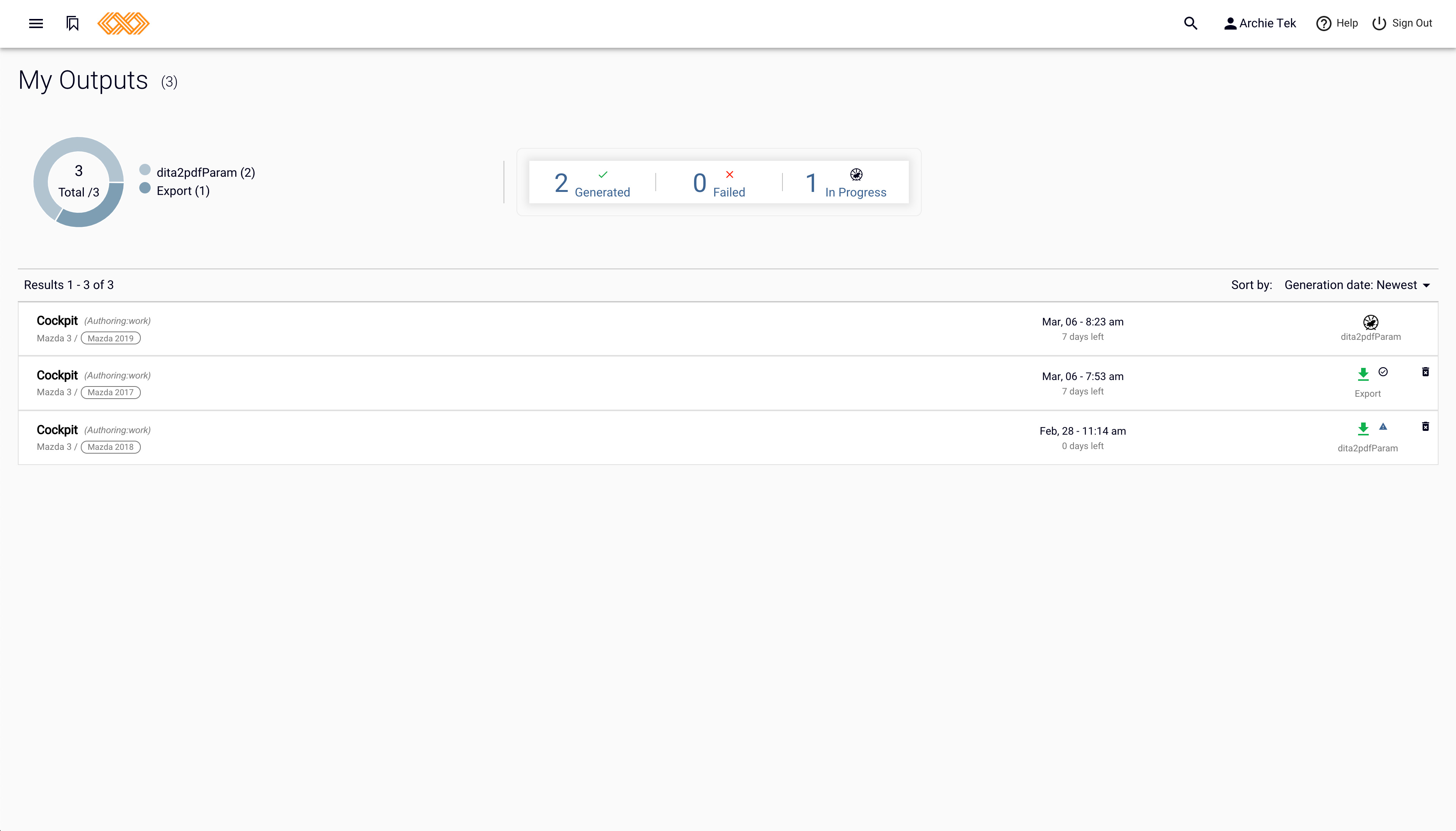Click the green Generated checkmark icon
Image resolution: width=1456 pixels, height=831 pixels.
(x=603, y=174)
